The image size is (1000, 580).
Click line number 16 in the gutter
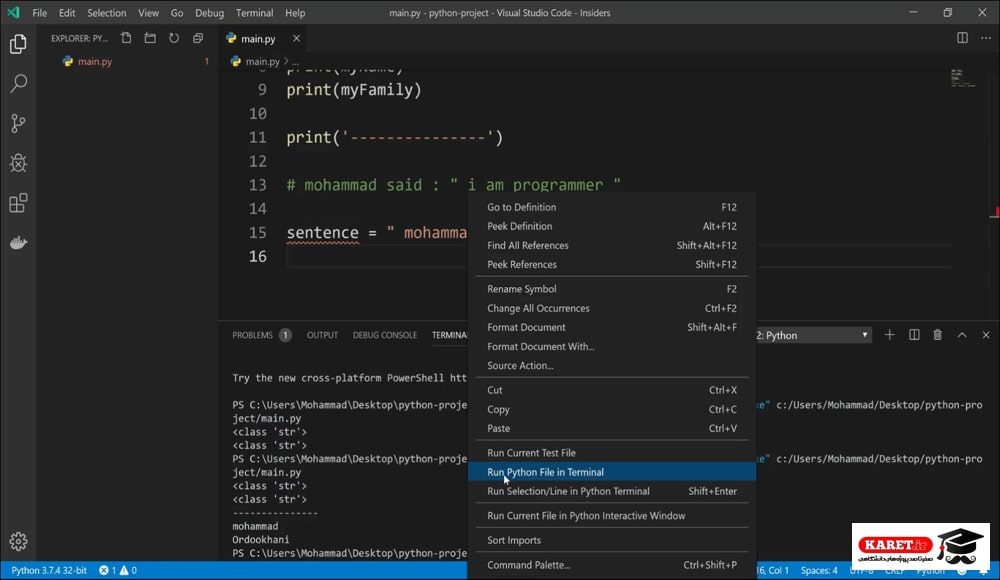point(258,257)
